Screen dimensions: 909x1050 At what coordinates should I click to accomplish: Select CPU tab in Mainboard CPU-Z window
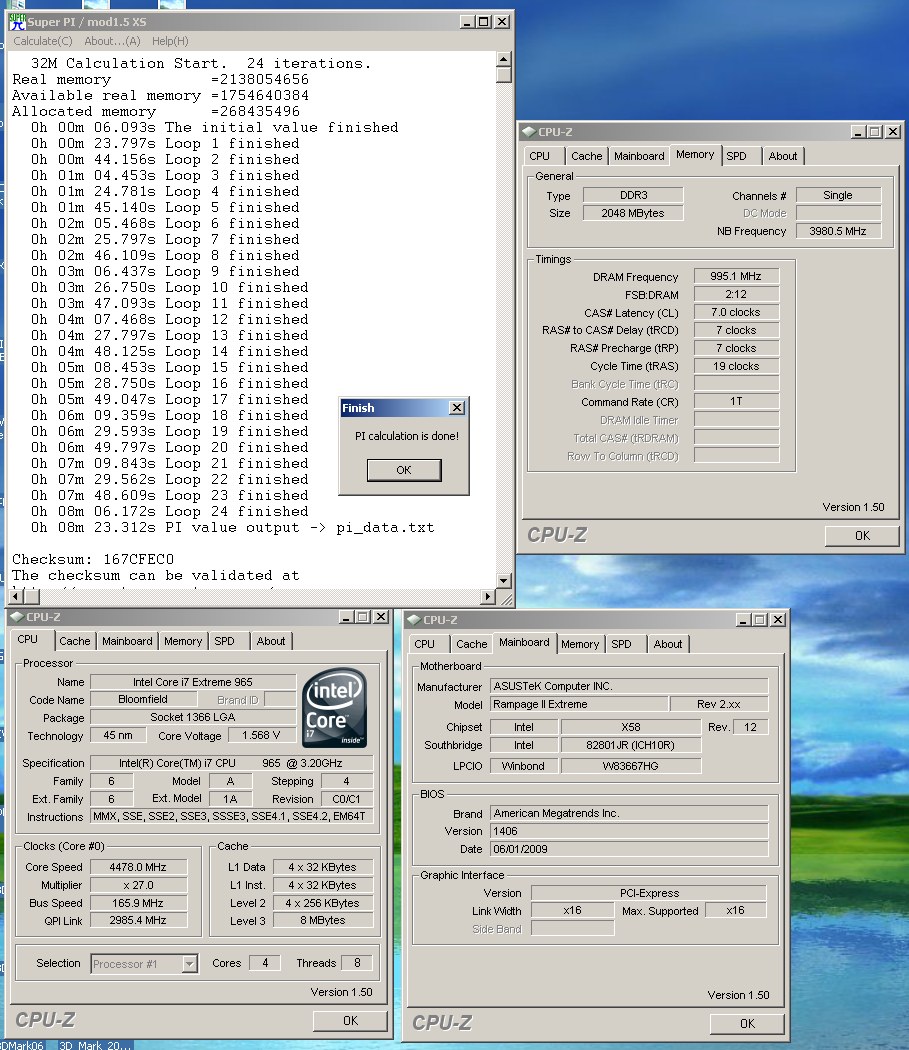[x=424, y=644]
